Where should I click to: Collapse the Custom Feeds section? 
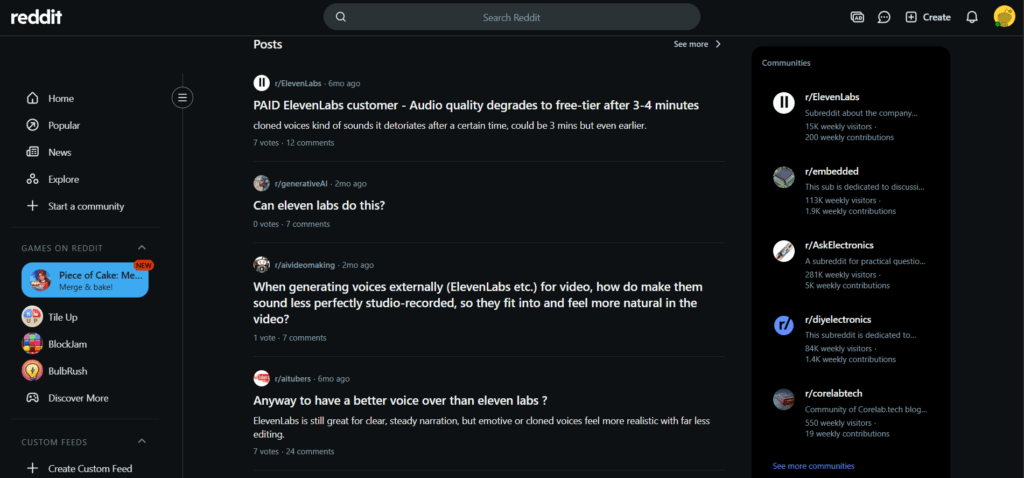tap(142, 442)
